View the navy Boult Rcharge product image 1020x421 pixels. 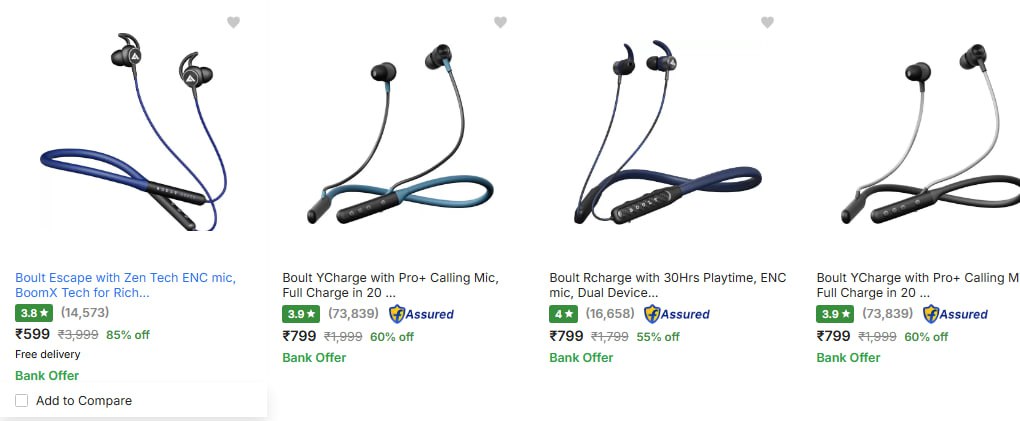pos(667,133)
